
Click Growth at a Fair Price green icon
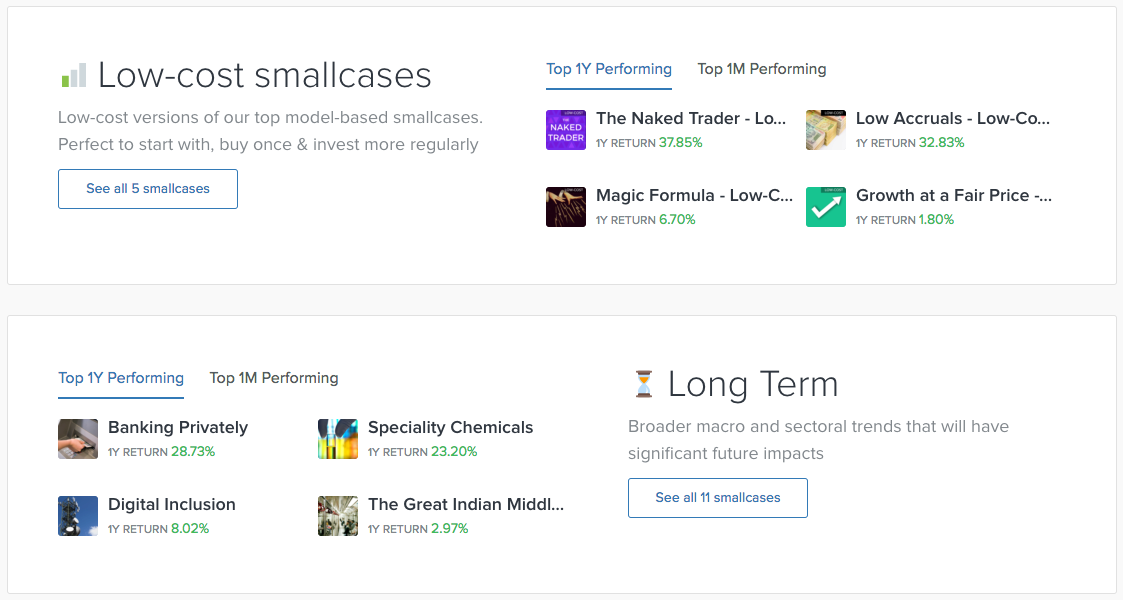(825, 207)
